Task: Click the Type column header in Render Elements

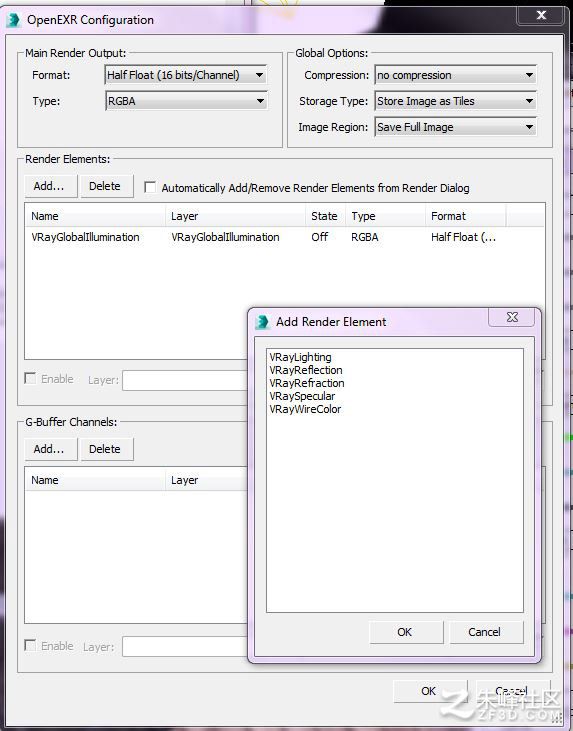Action: coord(385,216)
